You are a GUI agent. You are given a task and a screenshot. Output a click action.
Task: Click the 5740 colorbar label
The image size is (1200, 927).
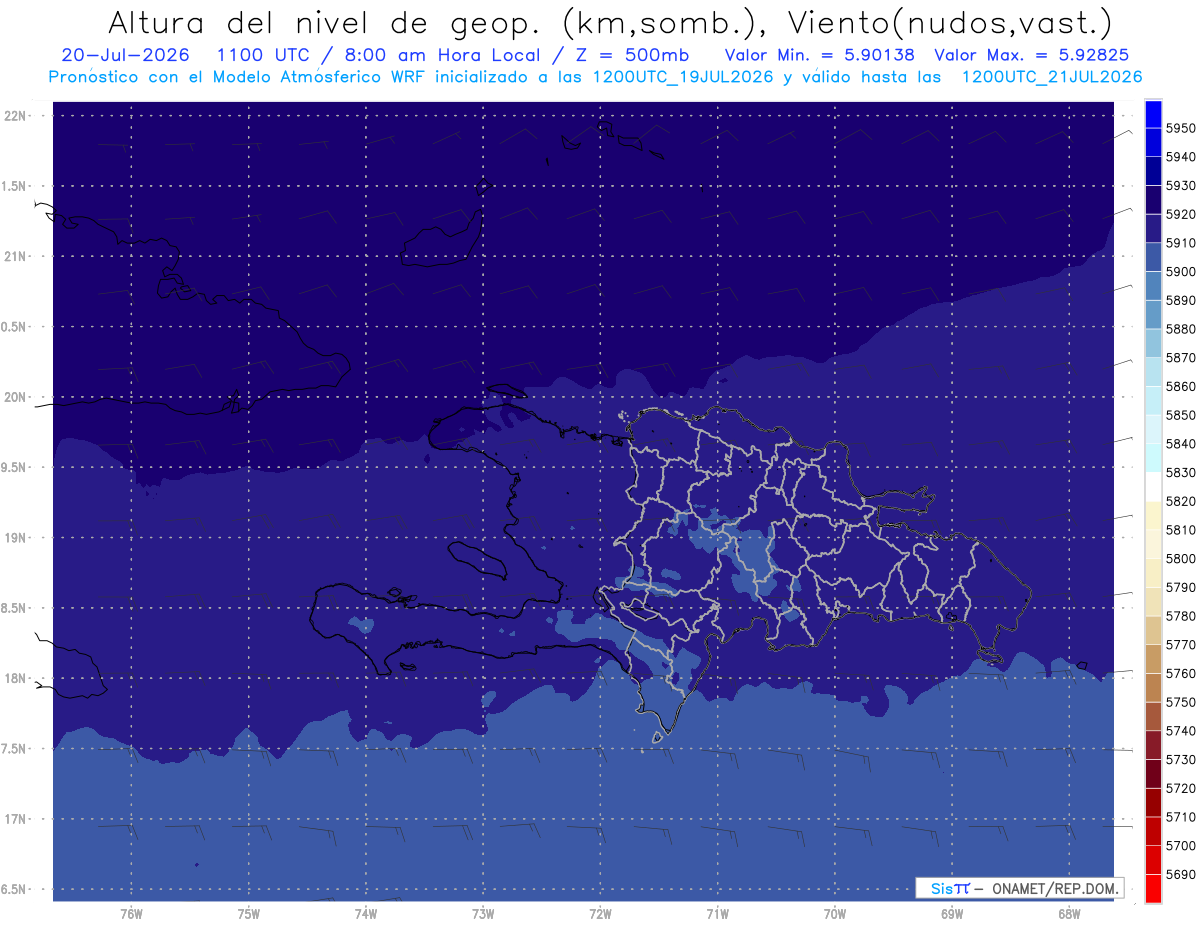(1180, 731)
